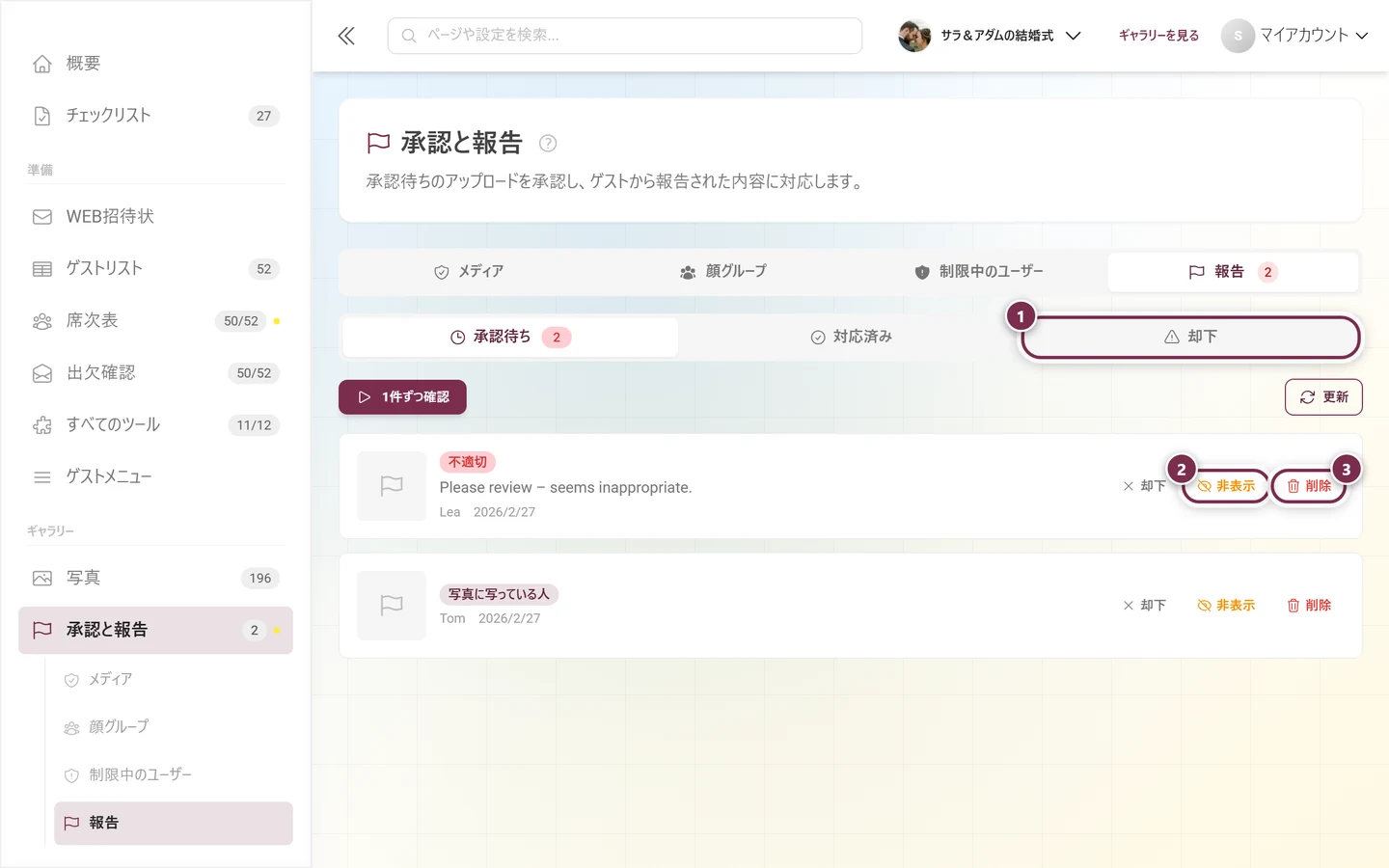
Task: Open ゲストリスト in the sidebar
Action: tap(155, 269)
